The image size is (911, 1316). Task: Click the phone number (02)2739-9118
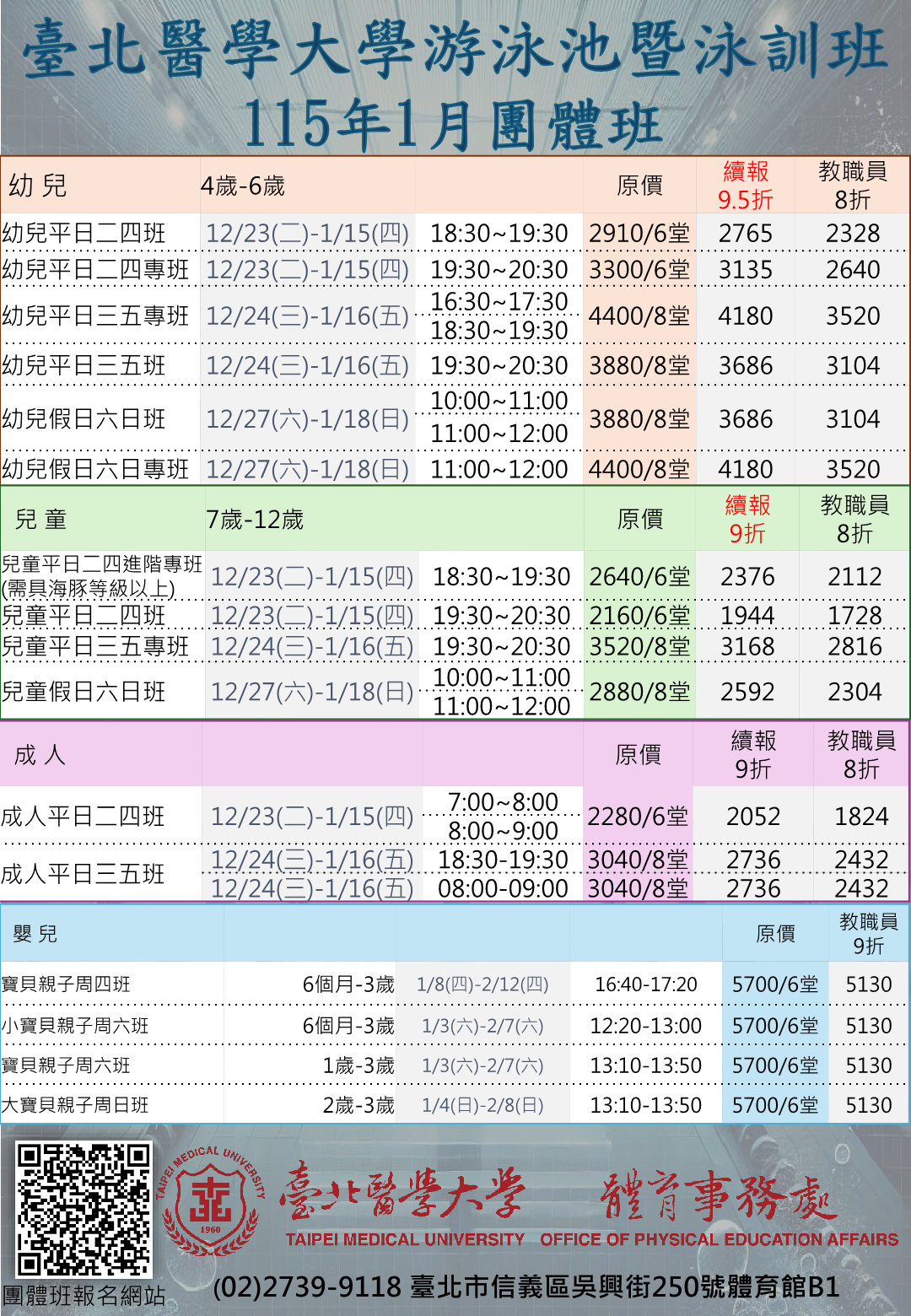point(306,1287)
